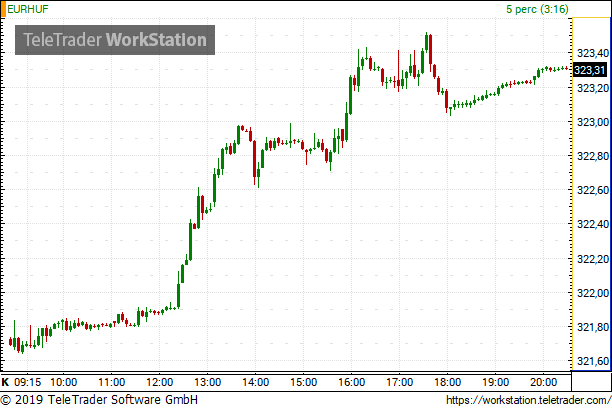612x409 pixels.
Task: Click the EURHUF symbol label
Action: pyautogui.click(x=28, y=9)
